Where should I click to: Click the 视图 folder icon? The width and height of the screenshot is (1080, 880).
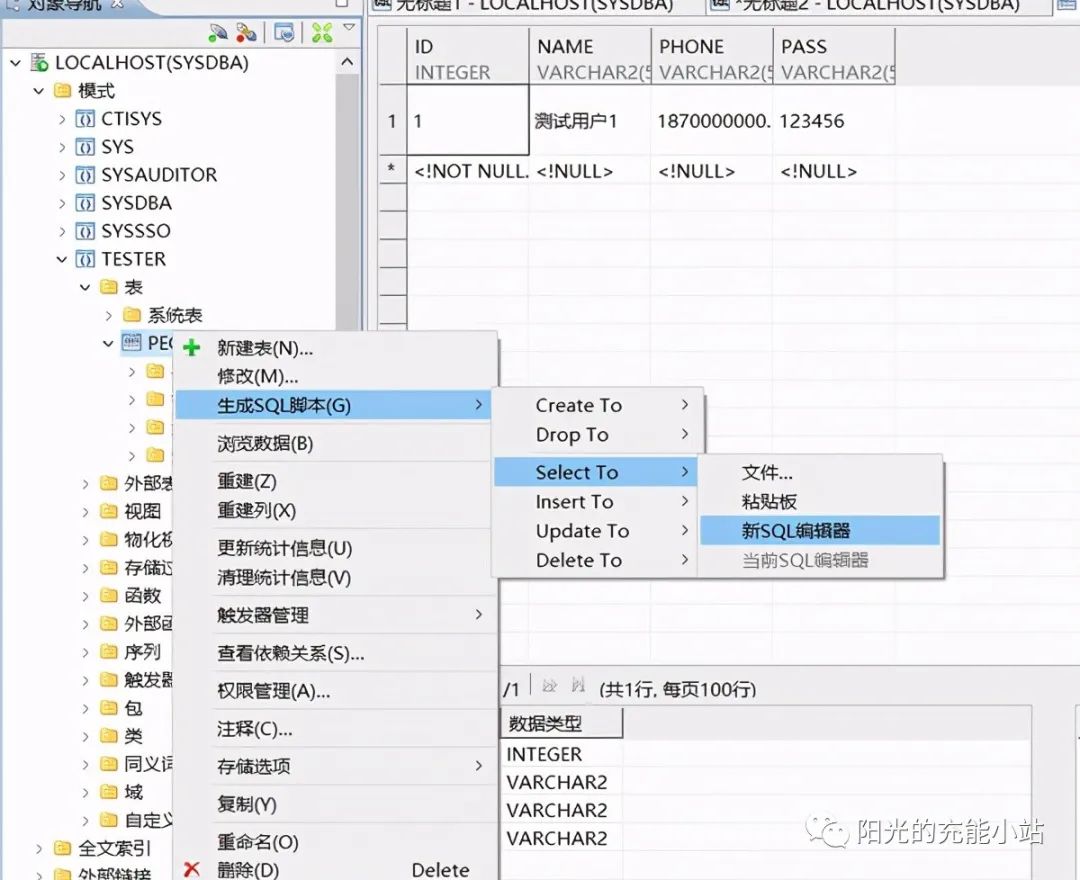[x=109, y=511]
